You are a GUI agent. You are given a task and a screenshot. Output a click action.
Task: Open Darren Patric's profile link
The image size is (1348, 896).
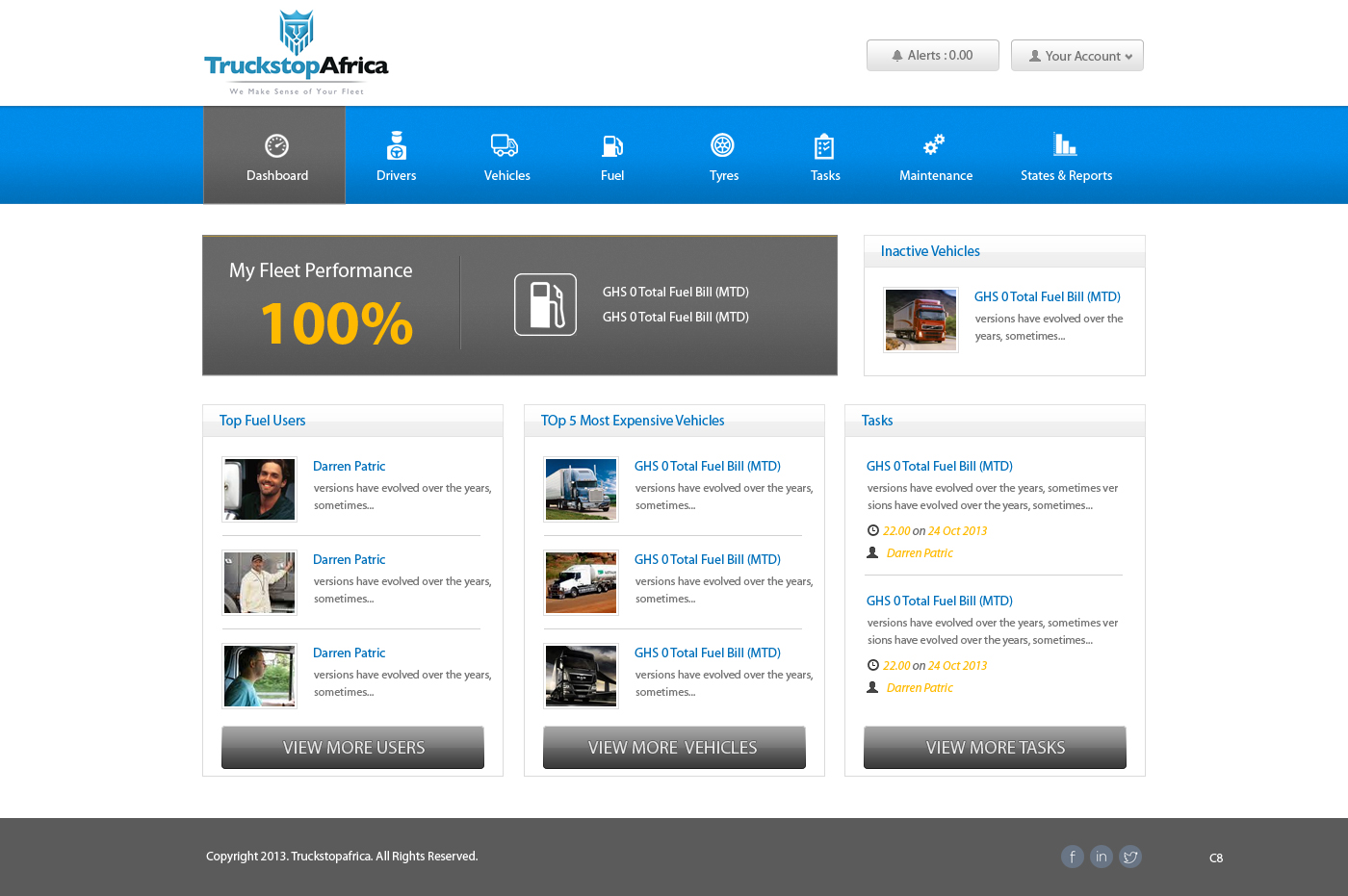pyautogui.click(x=349, y=466)
